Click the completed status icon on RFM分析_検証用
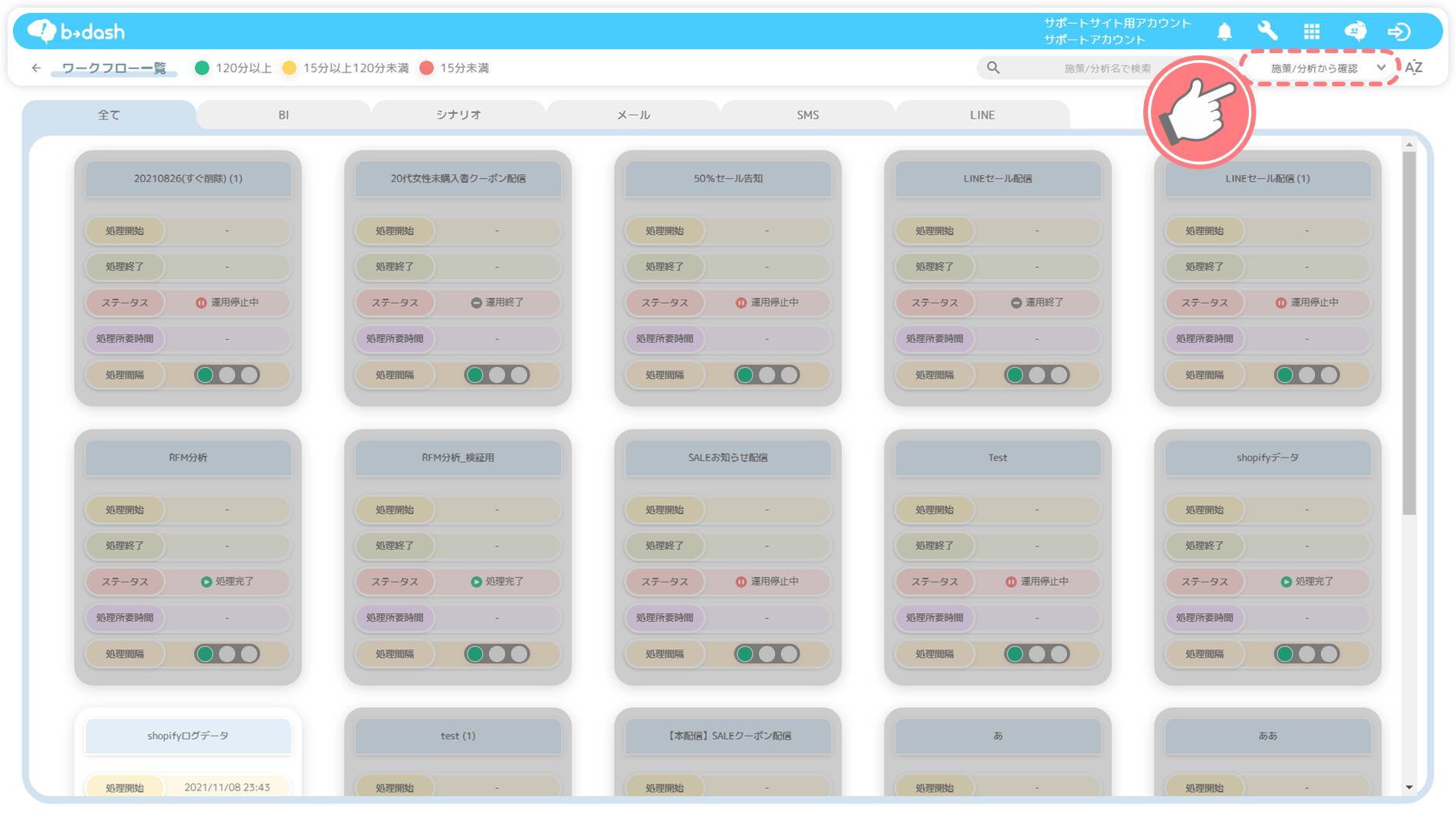This screenshot has width=1456, height=819. (476, 582)
